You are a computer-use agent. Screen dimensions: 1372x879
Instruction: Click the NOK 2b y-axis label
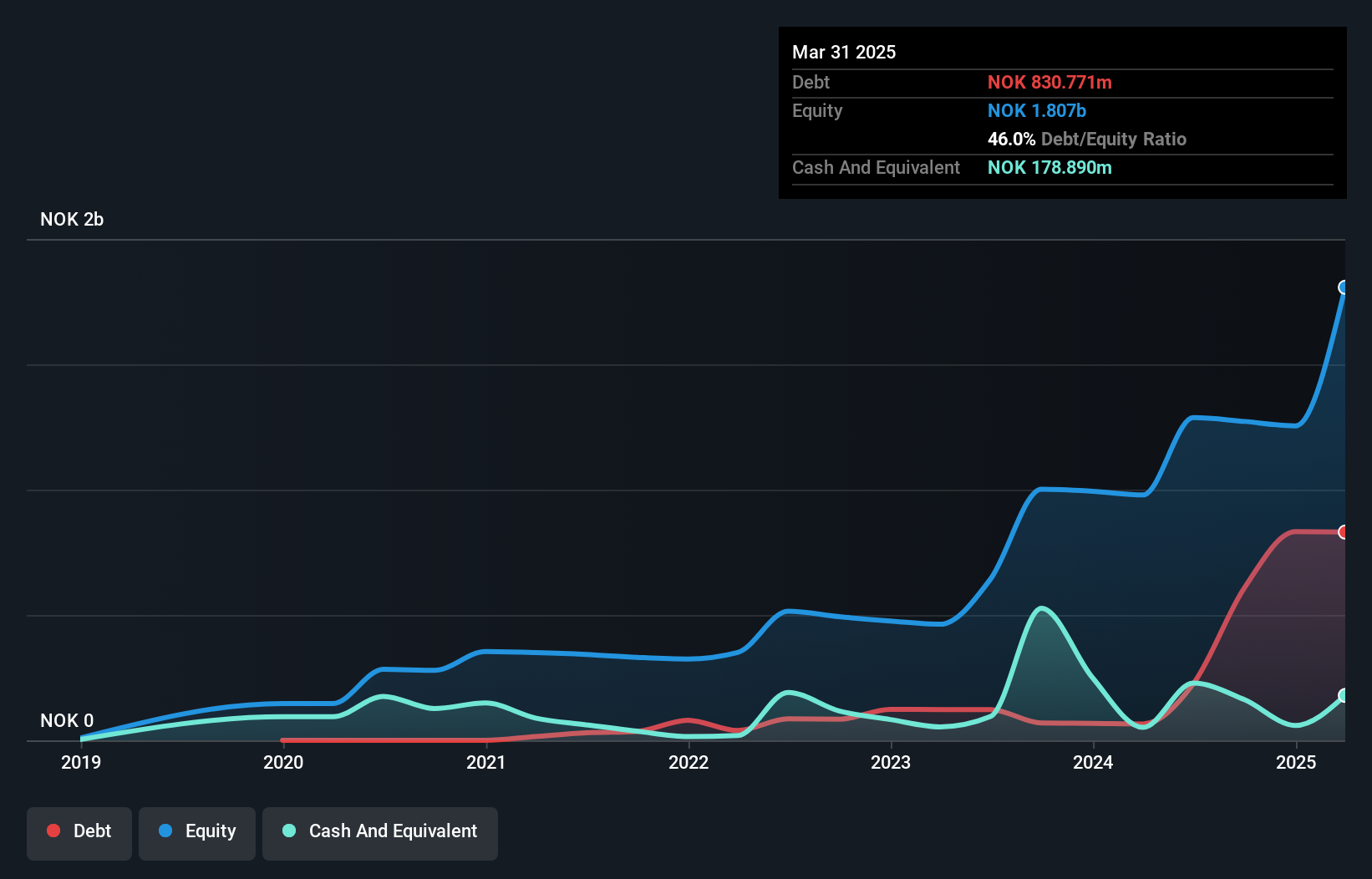(72, 220)
